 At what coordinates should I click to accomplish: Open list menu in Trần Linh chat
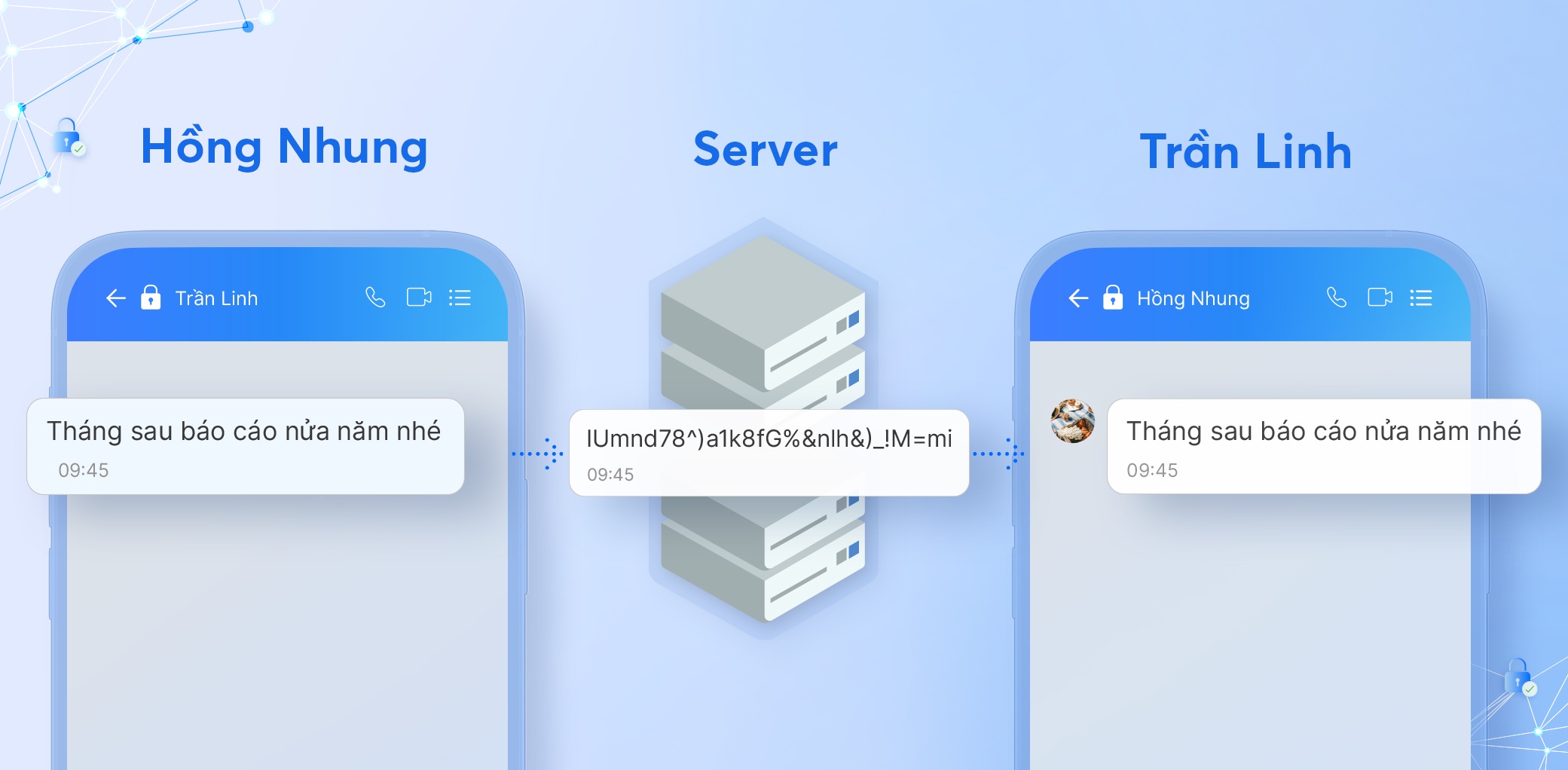pos(460,298)
